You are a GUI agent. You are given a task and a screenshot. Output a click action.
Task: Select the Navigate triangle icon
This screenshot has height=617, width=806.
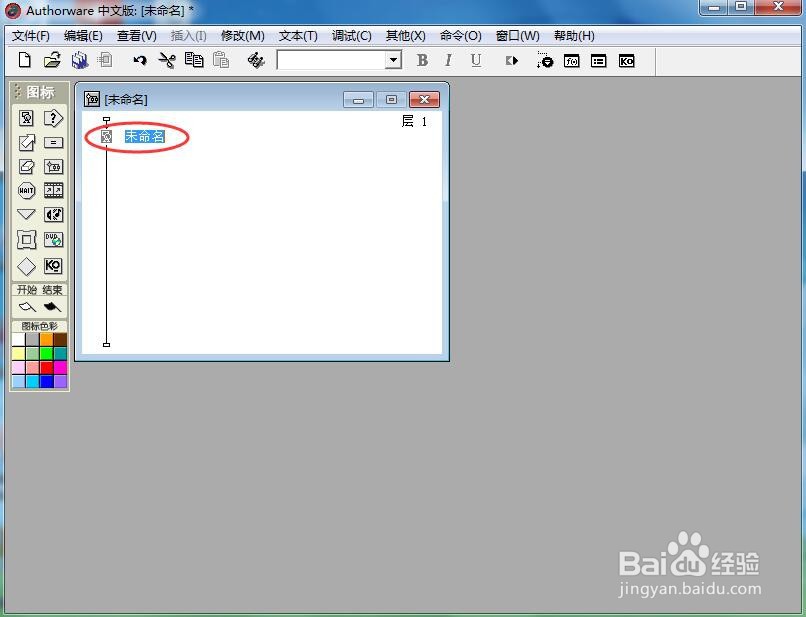(26, 214)
